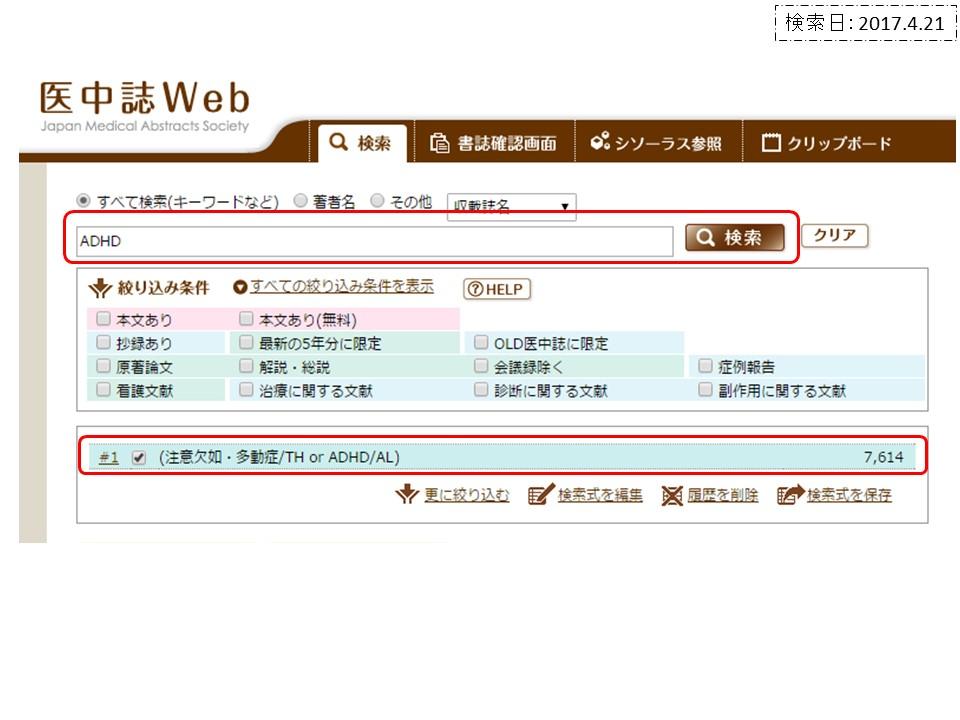Check the 会議録除く checkbox
Image resolution: width=960 pixels, height=720 pixels.
point(481,366)
